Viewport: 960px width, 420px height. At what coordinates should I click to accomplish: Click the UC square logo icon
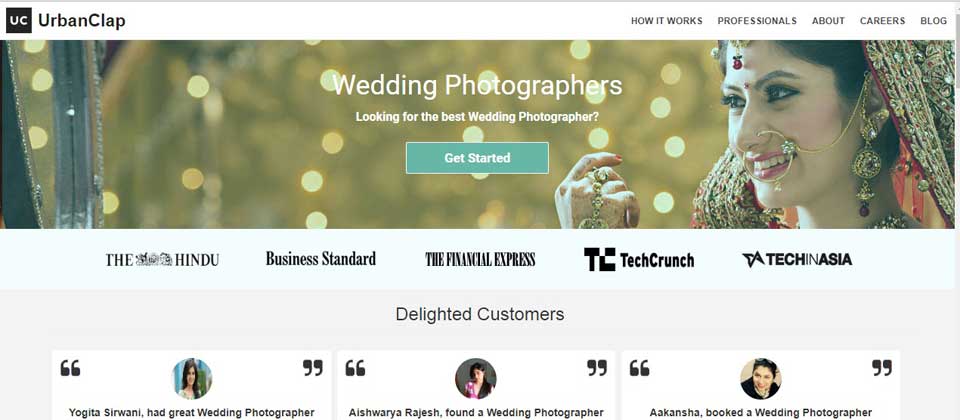point(19,20)
